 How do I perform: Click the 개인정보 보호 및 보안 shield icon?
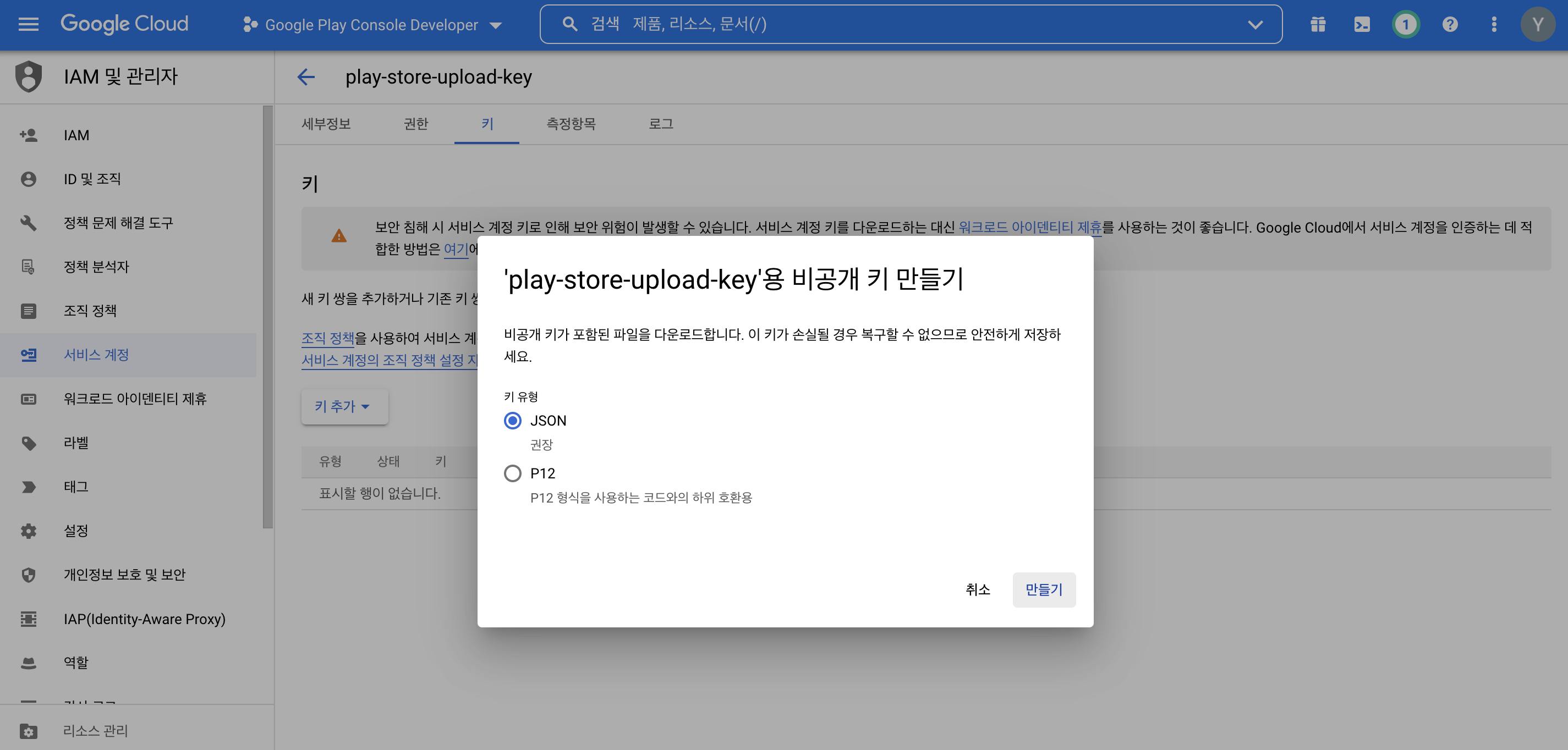29,575
